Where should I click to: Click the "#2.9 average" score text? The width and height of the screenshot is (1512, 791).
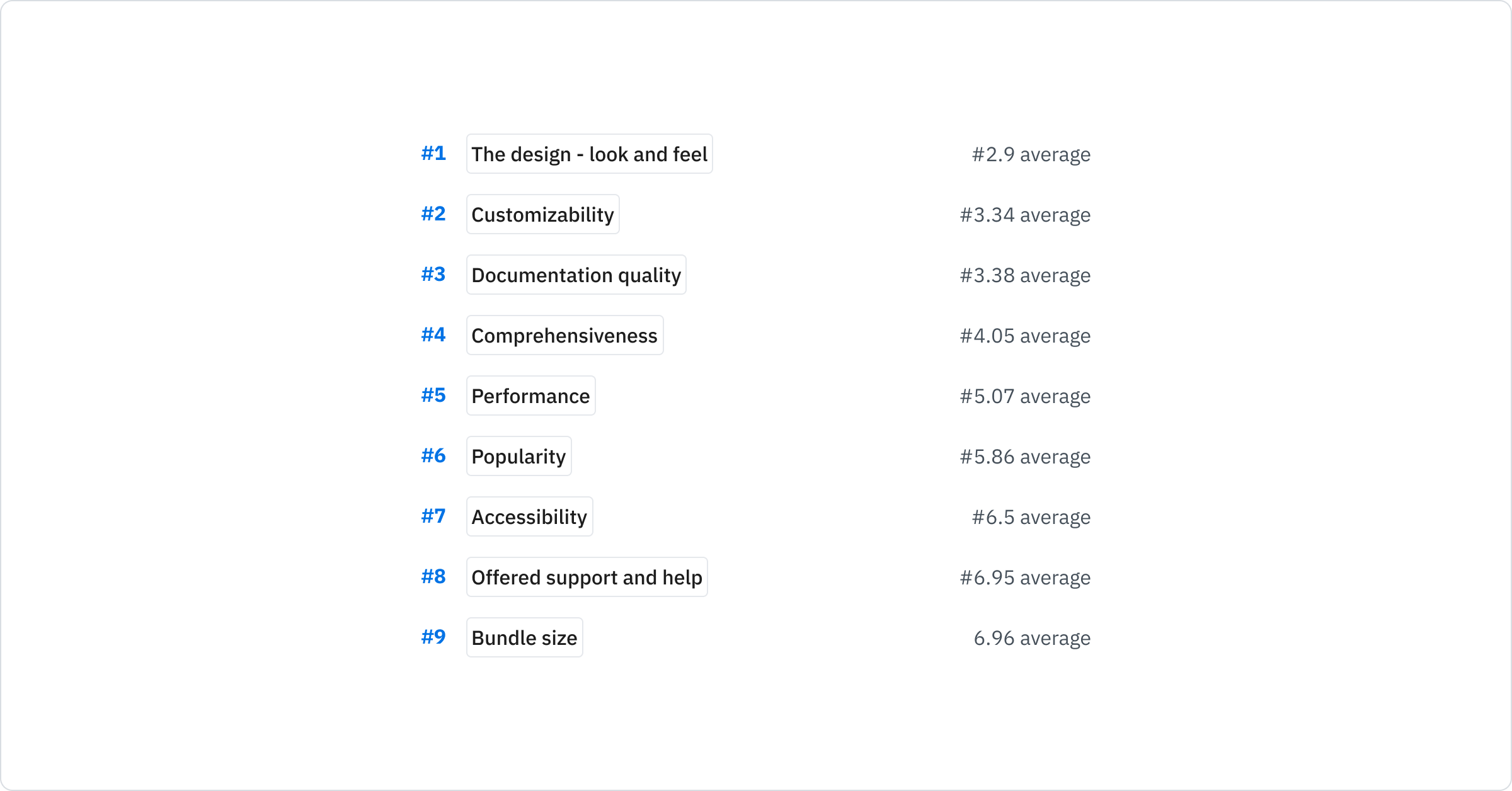(1031, 154)
